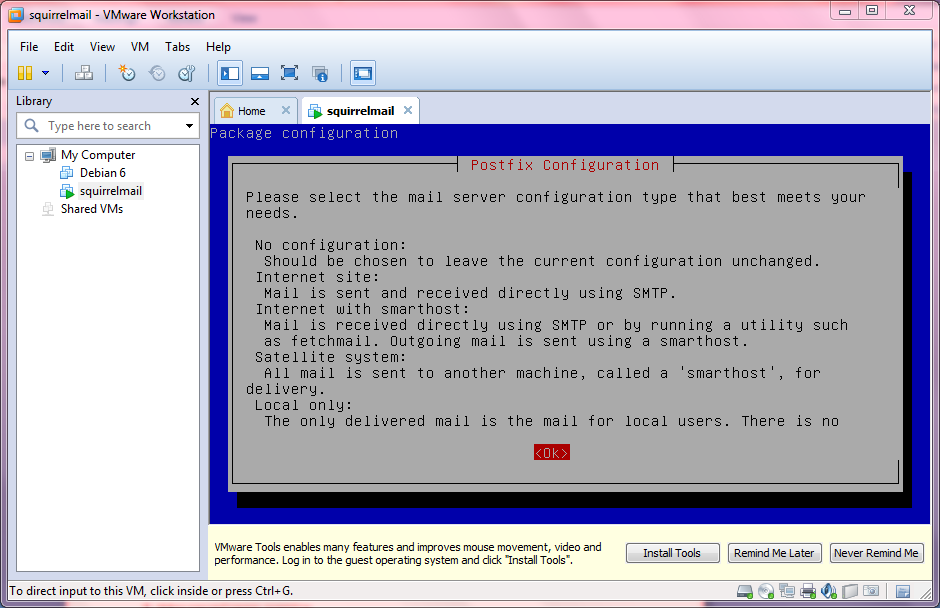Open the View menu
This screenshot has height=608, width=940.
[103, 47]
